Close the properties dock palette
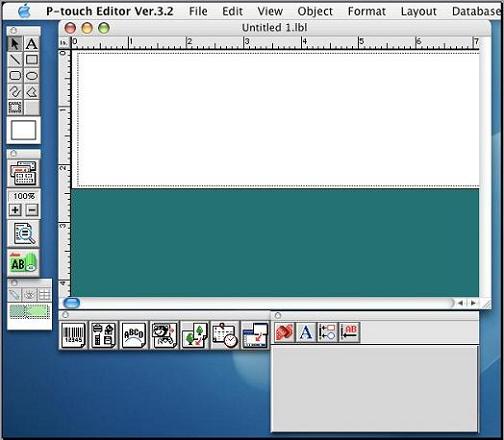Screen dimensions: 504x440 click(278, 315)
